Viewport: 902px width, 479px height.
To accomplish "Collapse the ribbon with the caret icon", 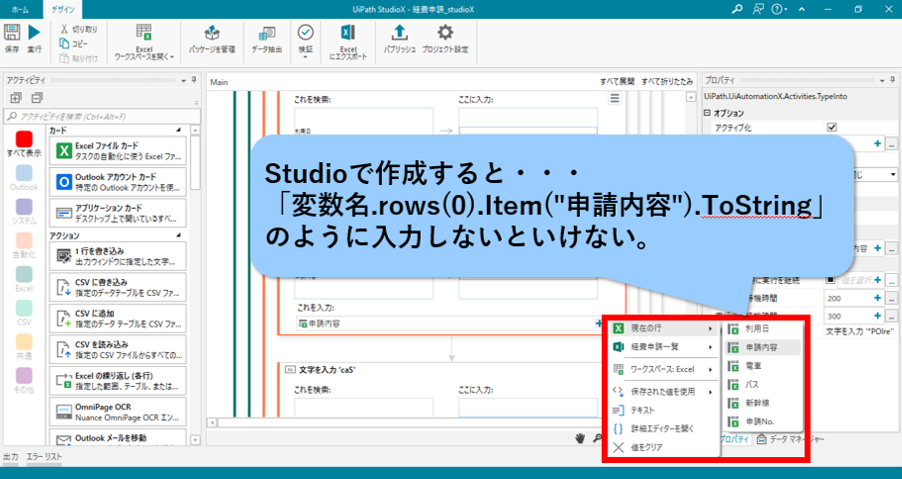I will click(x=802, y=9).
